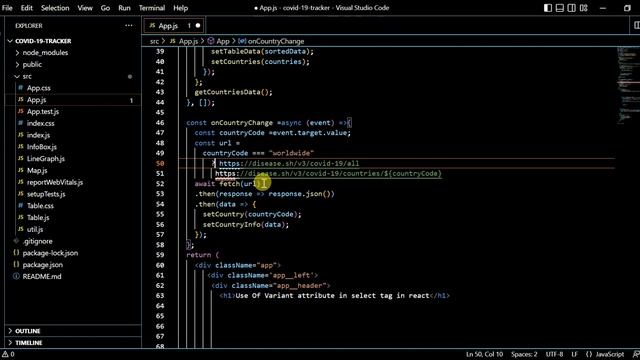Collapse the COVID-19-TRACKER root folder
Viewport: 640px width, 360px height.
click(43, 41)
